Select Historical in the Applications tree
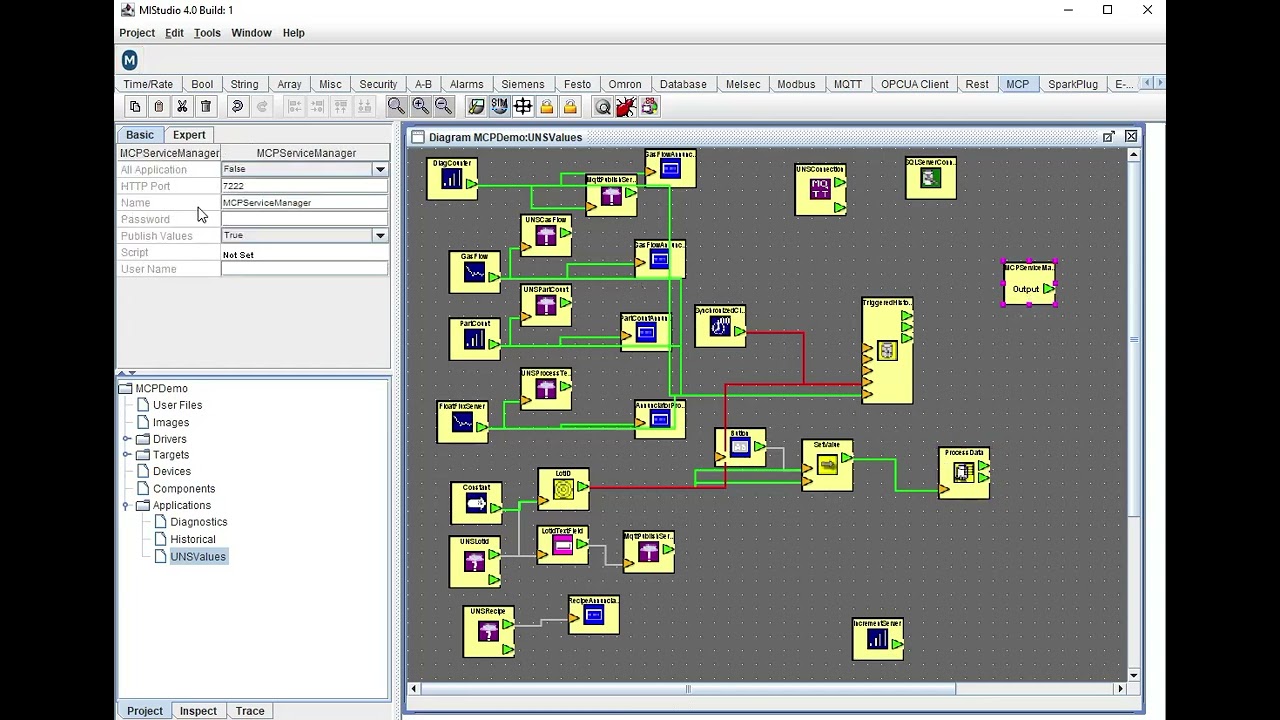 192,539
